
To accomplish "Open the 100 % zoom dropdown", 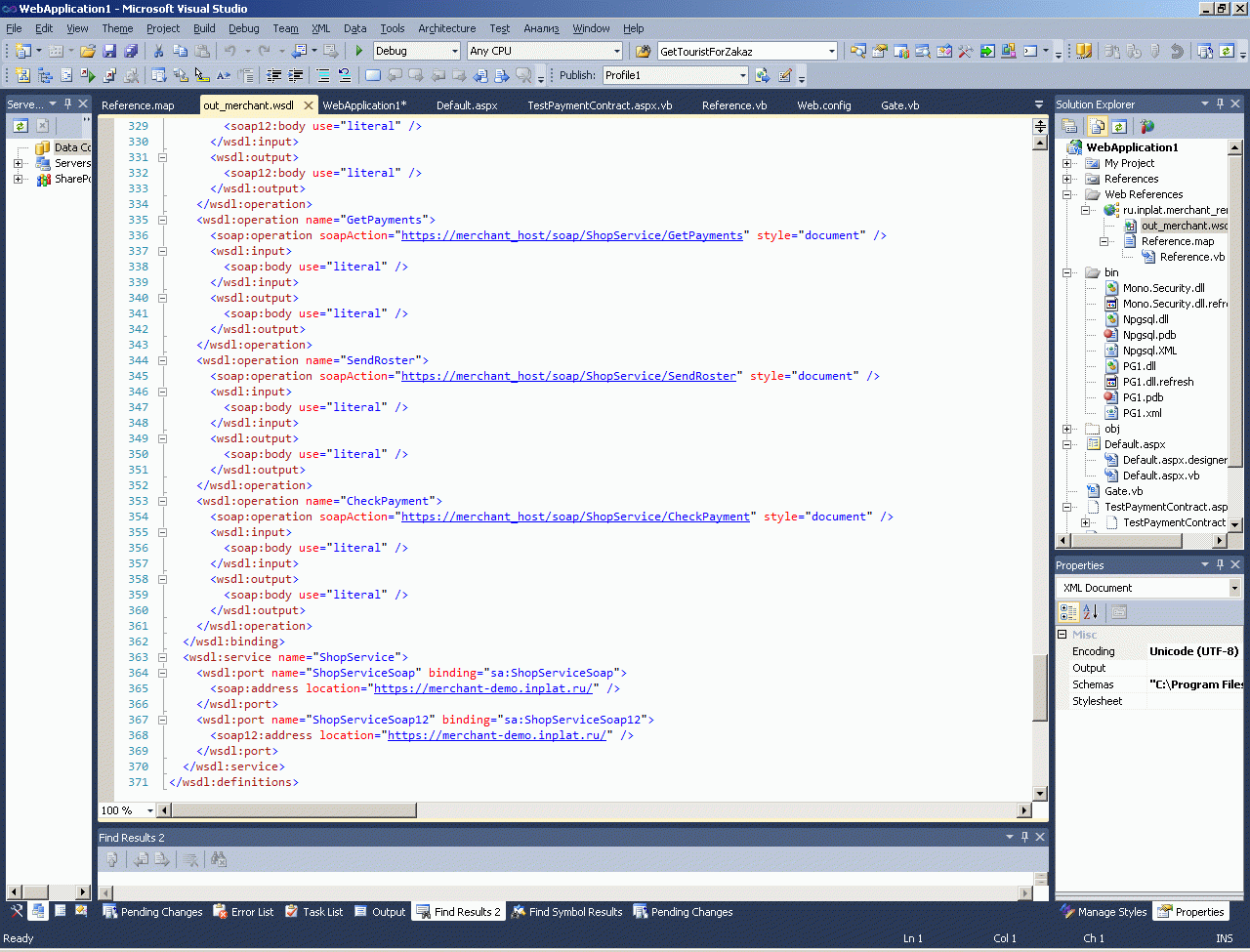I will click(x=150, y=810).
